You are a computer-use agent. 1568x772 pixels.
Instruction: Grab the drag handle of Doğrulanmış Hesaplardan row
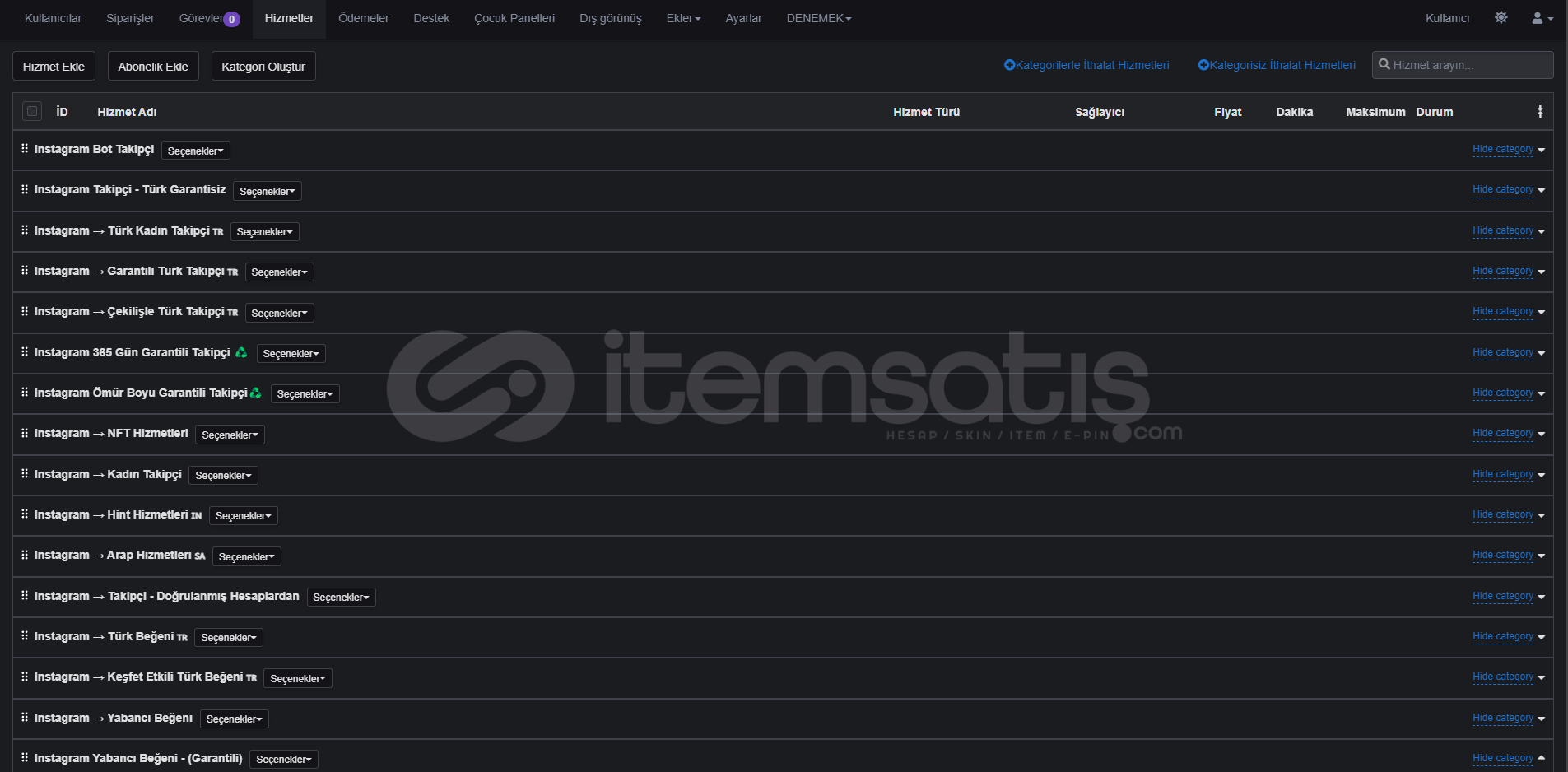[25, 596]
